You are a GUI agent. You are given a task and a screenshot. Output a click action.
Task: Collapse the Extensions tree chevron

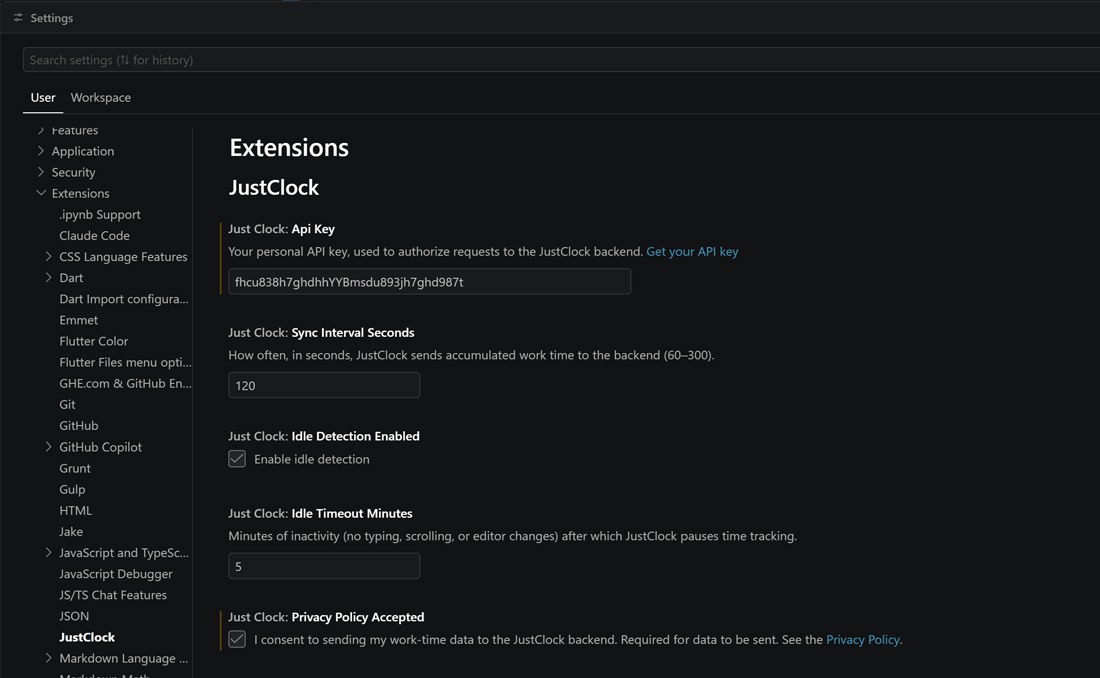(x=41, y=193)
